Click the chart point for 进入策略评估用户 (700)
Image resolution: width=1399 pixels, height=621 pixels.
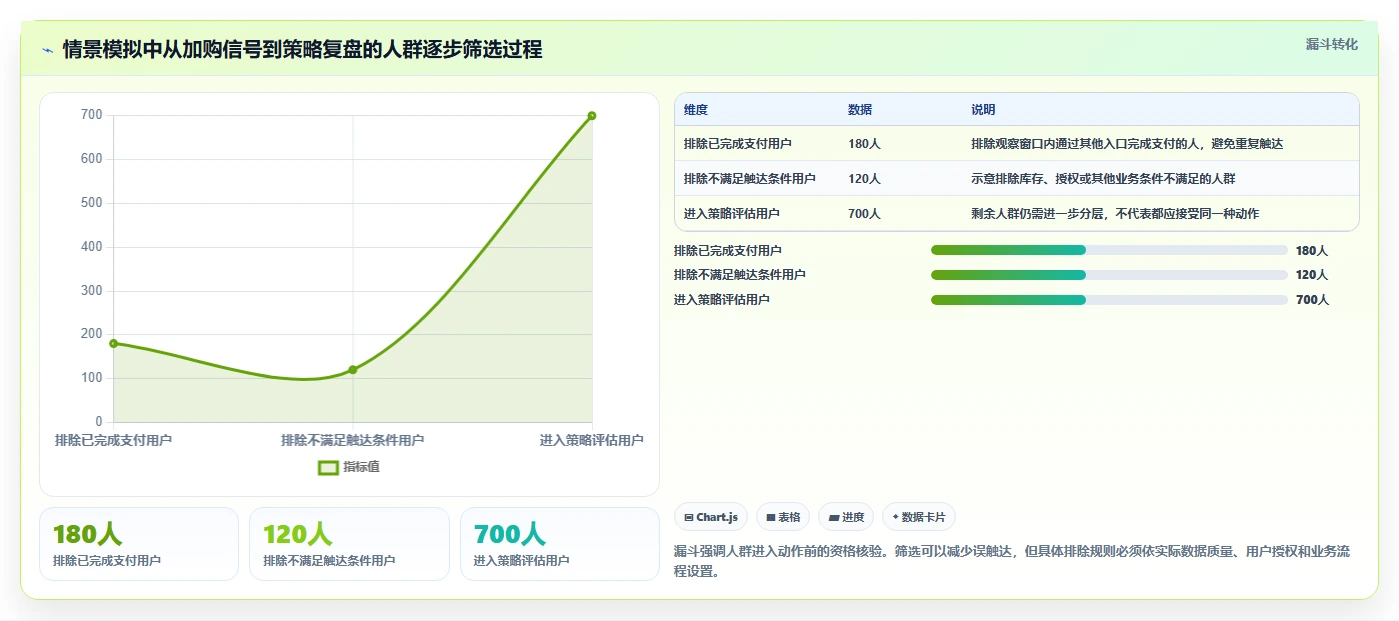592,116
